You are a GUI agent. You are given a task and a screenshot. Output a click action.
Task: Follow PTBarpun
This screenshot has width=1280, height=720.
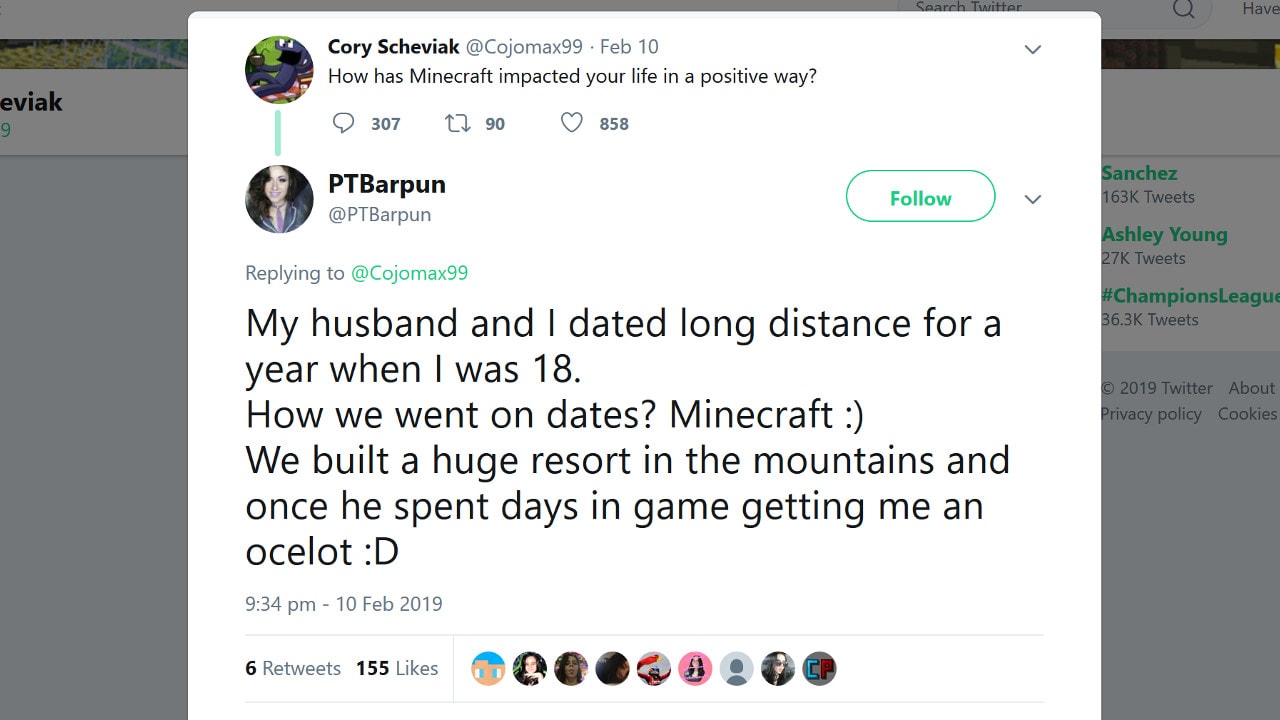point(920,197)
